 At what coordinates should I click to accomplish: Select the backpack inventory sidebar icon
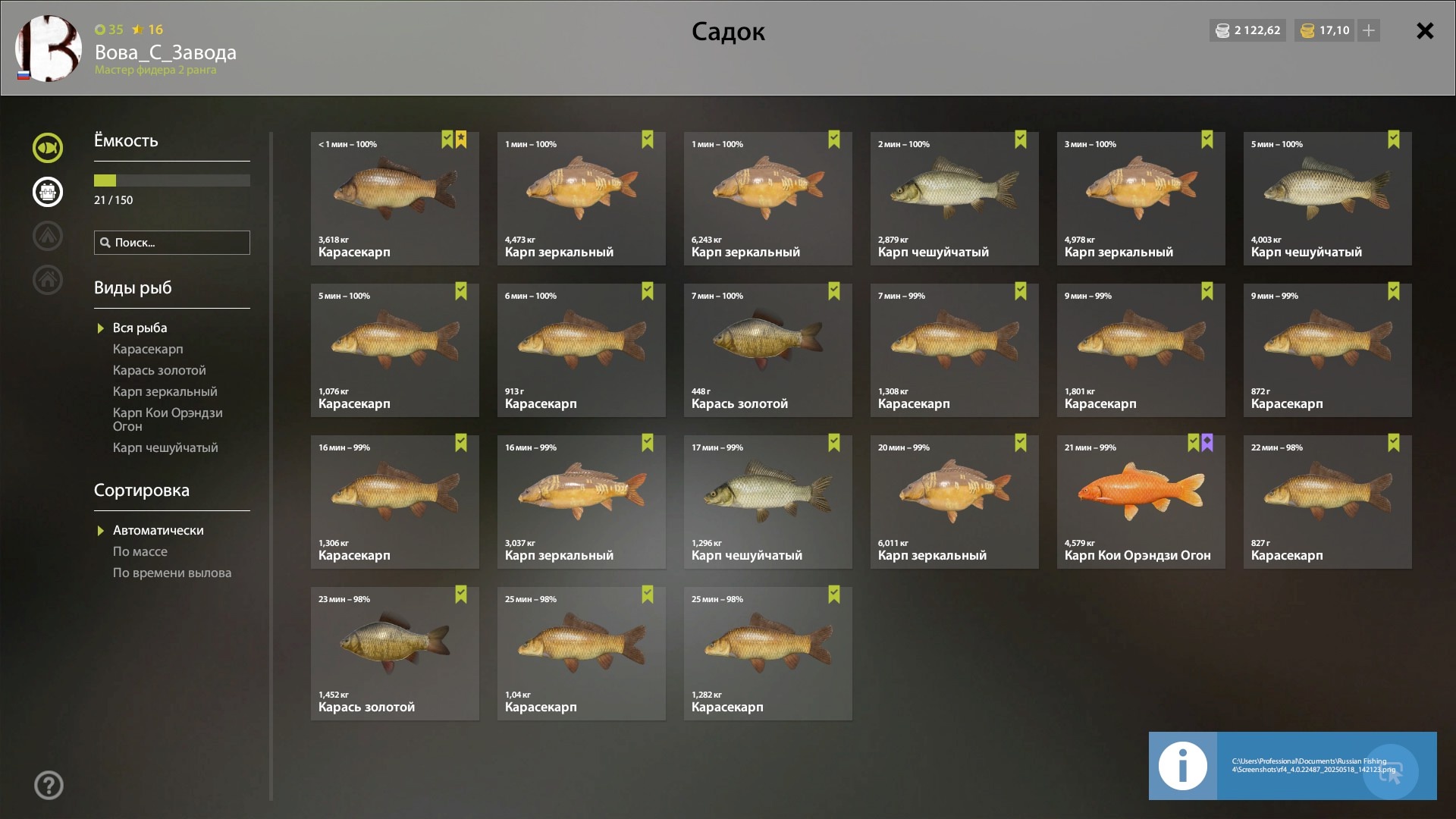(48, 192)
